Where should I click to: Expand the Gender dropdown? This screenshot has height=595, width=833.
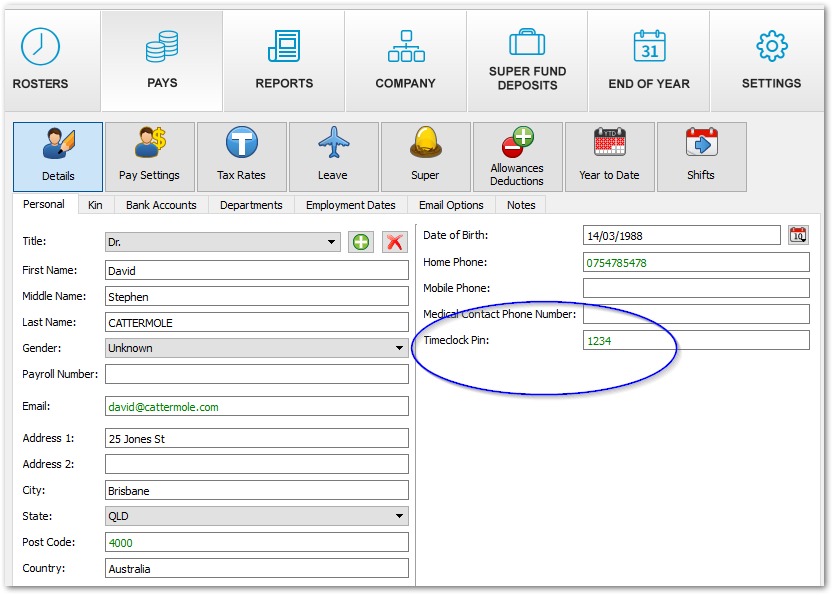tap(399, 348)
